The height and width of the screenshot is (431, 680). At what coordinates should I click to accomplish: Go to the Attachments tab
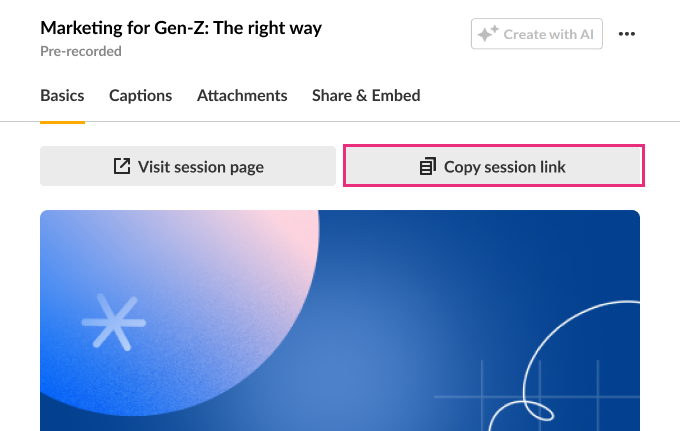(x=242, y=96)
